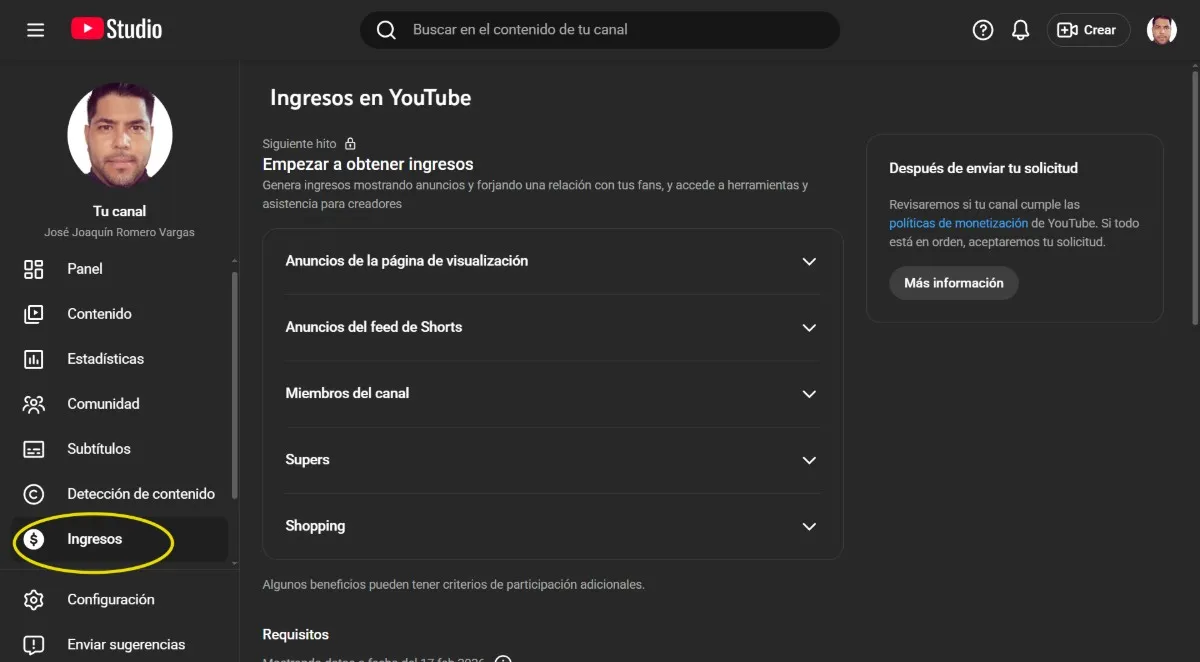Click the Contenido video icon
Image resolution: width=1200 pixels, height=662 pixels.
tap(34, 314)
